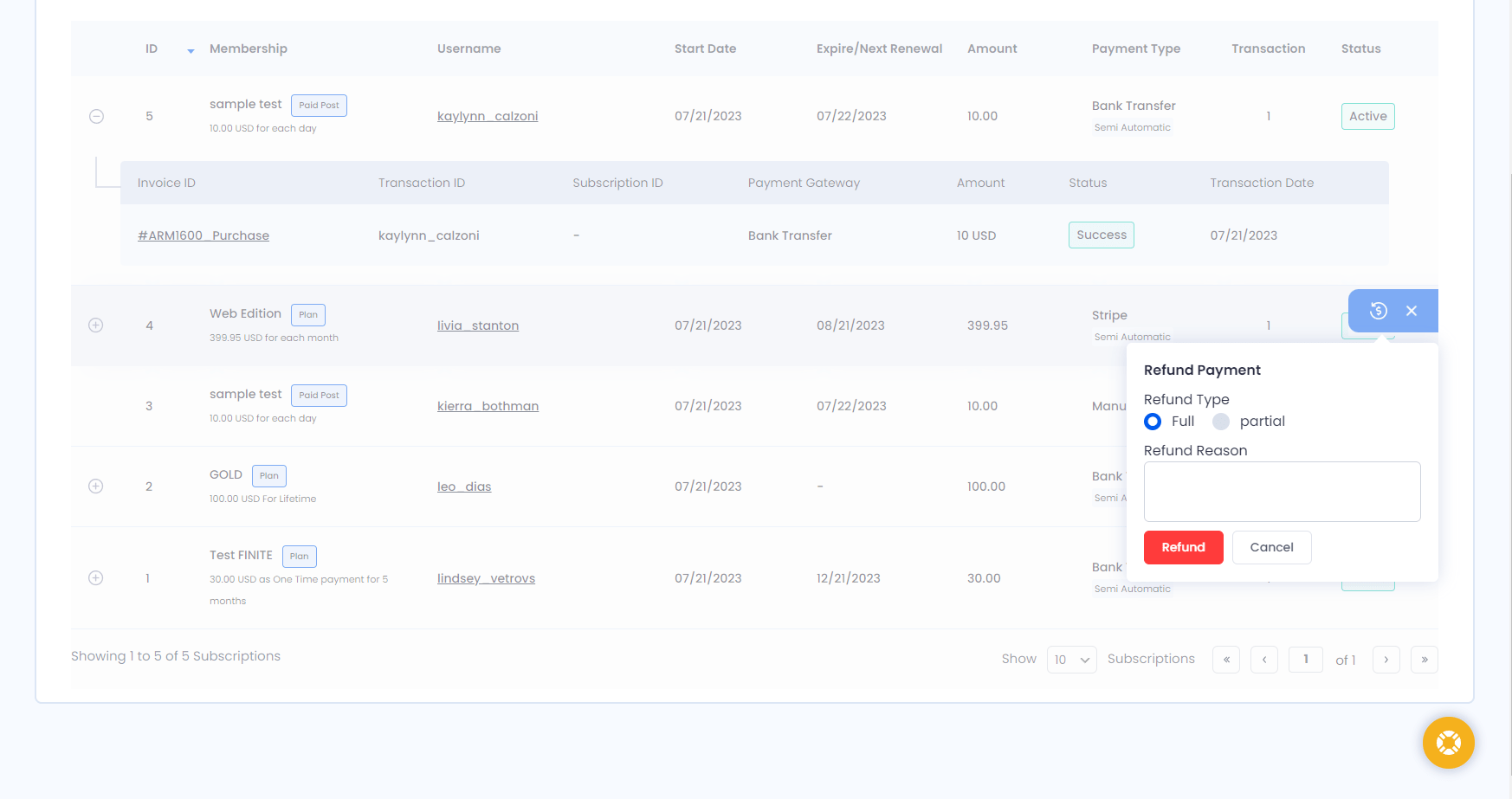
Task: Go to the first page of subscriptions
Action: point(1225,660)
